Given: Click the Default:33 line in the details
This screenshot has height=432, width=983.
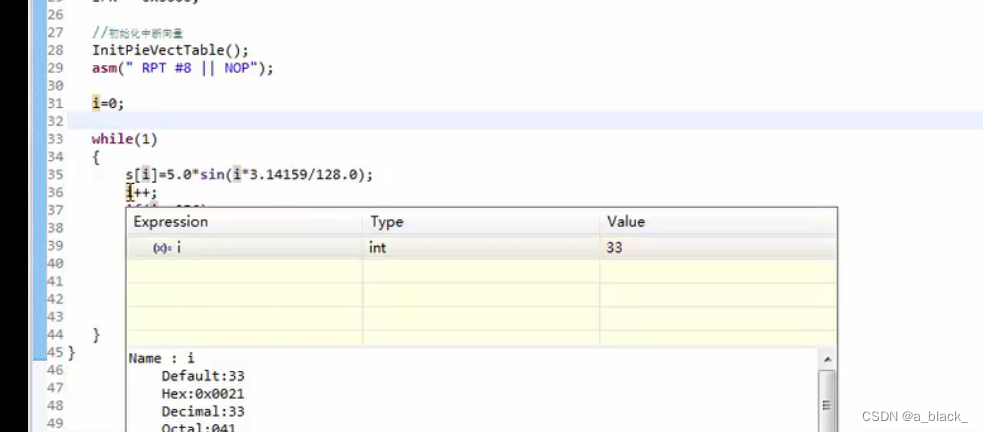Looking at the screenshot, I should [x=202, y=376].
